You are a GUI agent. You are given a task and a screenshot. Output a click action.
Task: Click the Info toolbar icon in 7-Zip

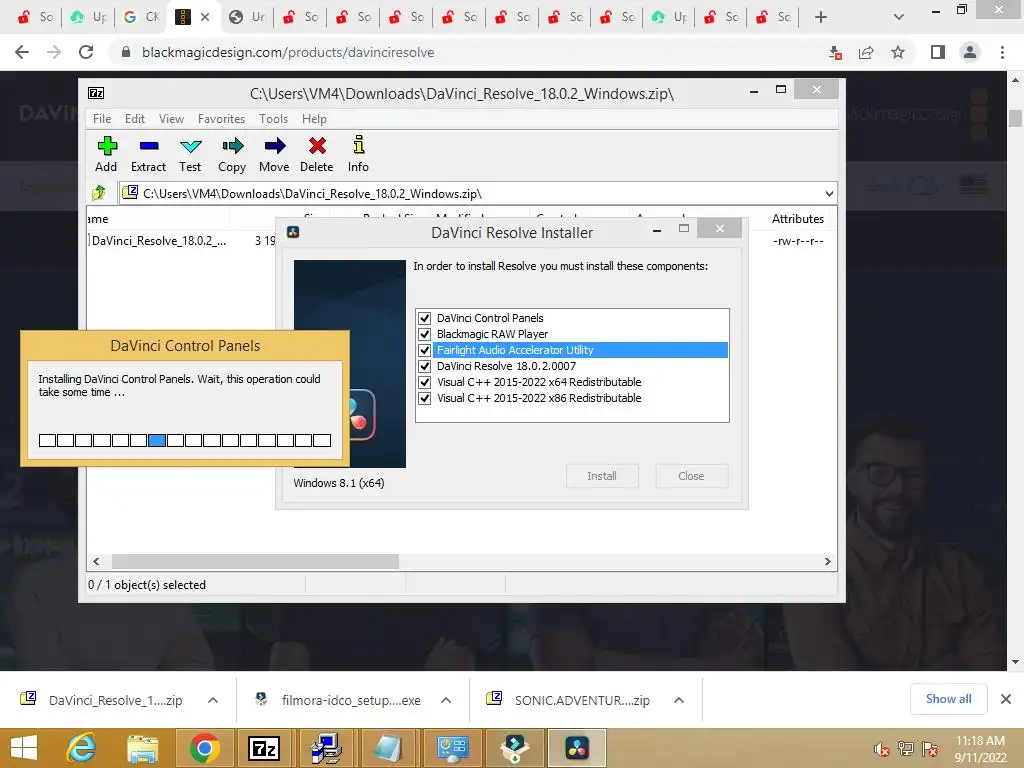359,144
